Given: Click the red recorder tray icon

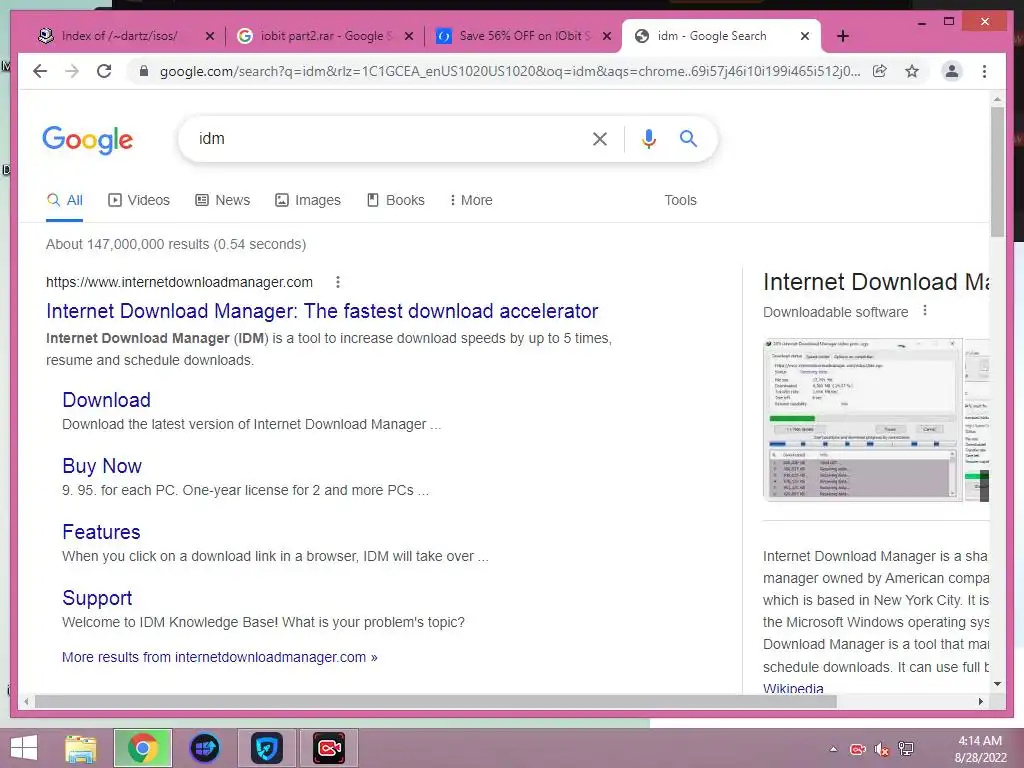Looking at the screenshot, I should (857, 749).
